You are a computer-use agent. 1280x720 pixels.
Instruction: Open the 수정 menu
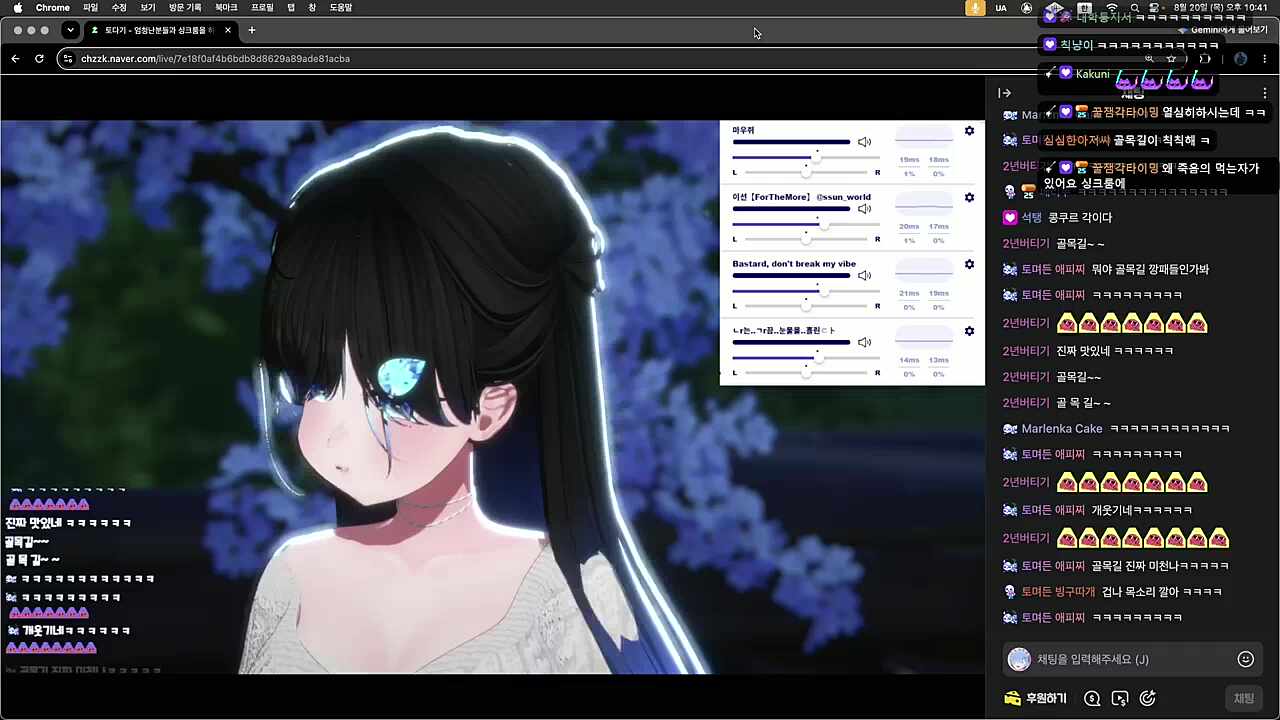pyautogui.click(x=119, y=8)
